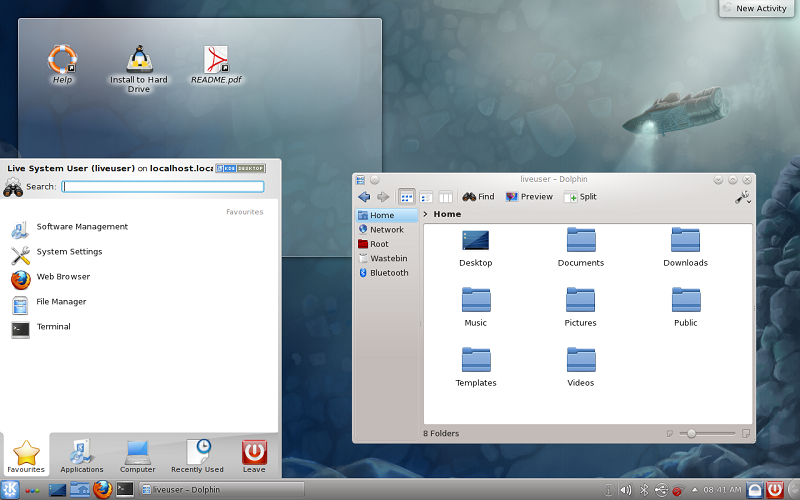The width and height of the screenshot is (800, 500).
Task: Open the Find search tool in Dolphin
Action: 478,197
